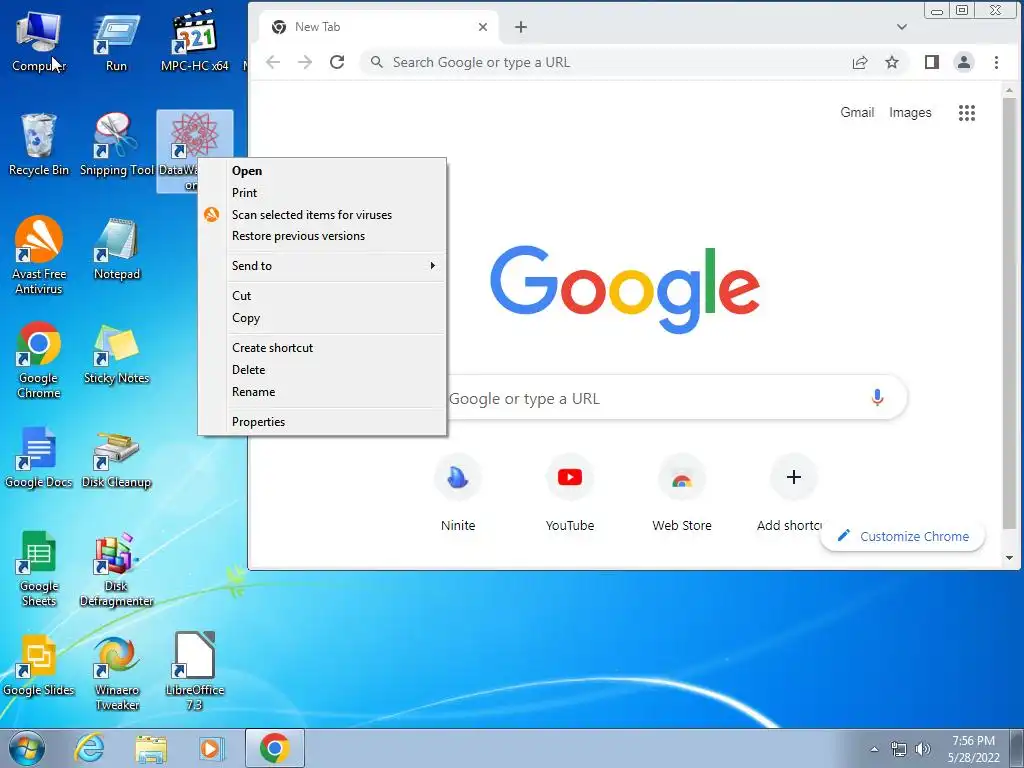Image resolution: width=1024 pixels, height=768 pixels.
Task: Open the Gmail link
Action: point(857,112)
